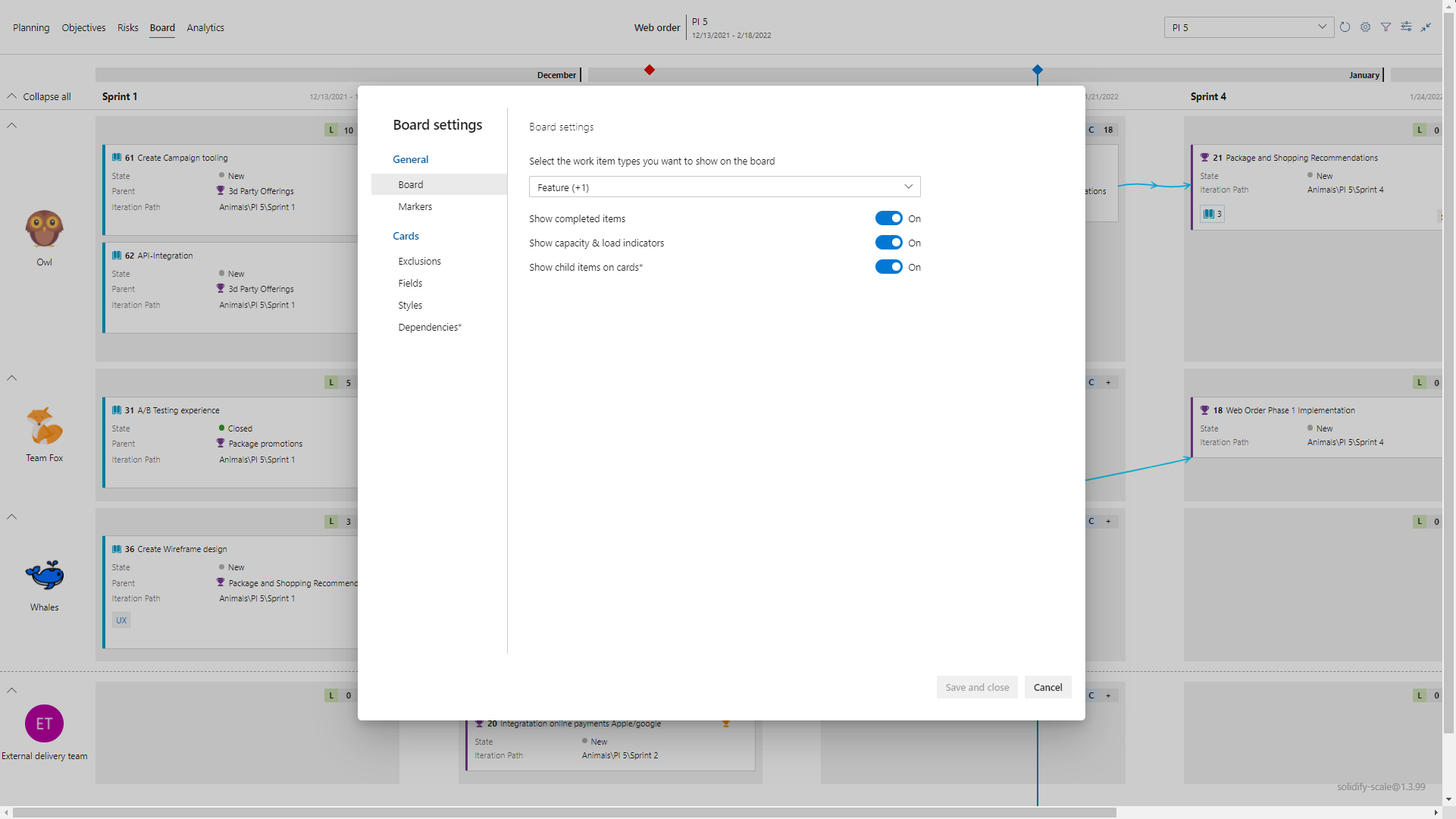This screenshot has height=819, width=1456.
Task: Click the Whales team avatar
Action: click(x=44, y=575)
